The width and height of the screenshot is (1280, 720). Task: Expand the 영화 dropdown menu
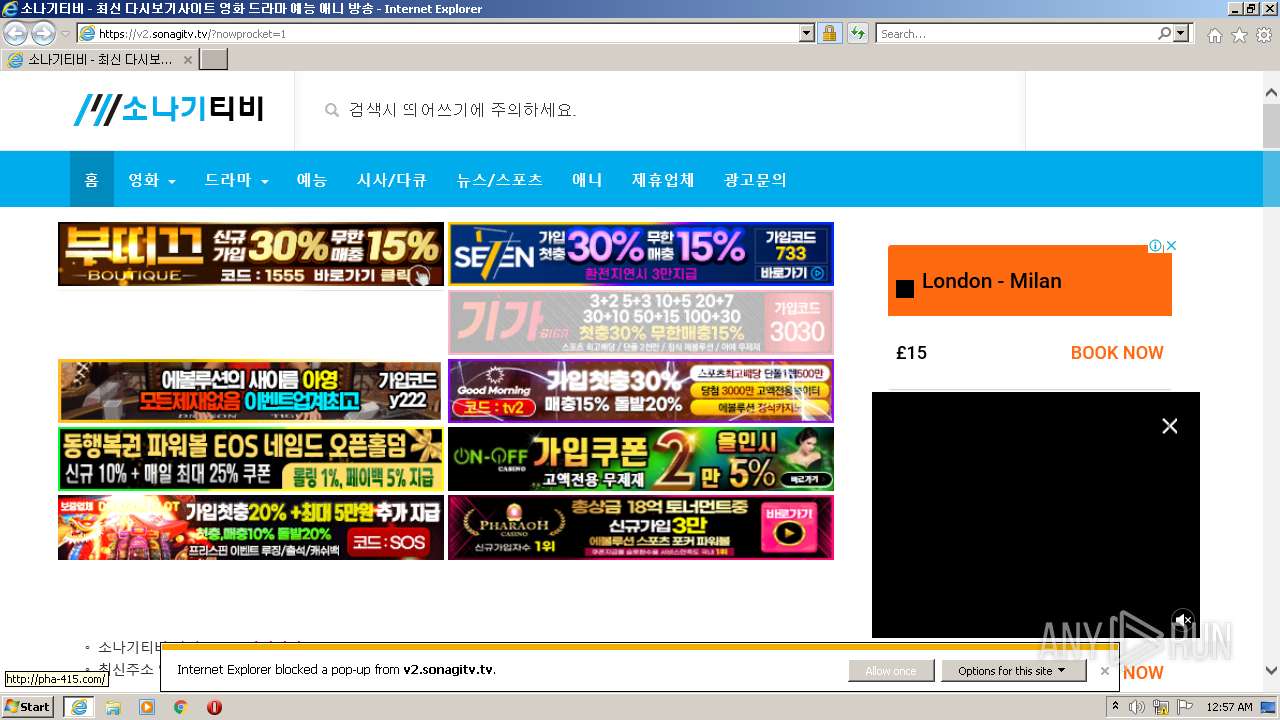point(152,179)
